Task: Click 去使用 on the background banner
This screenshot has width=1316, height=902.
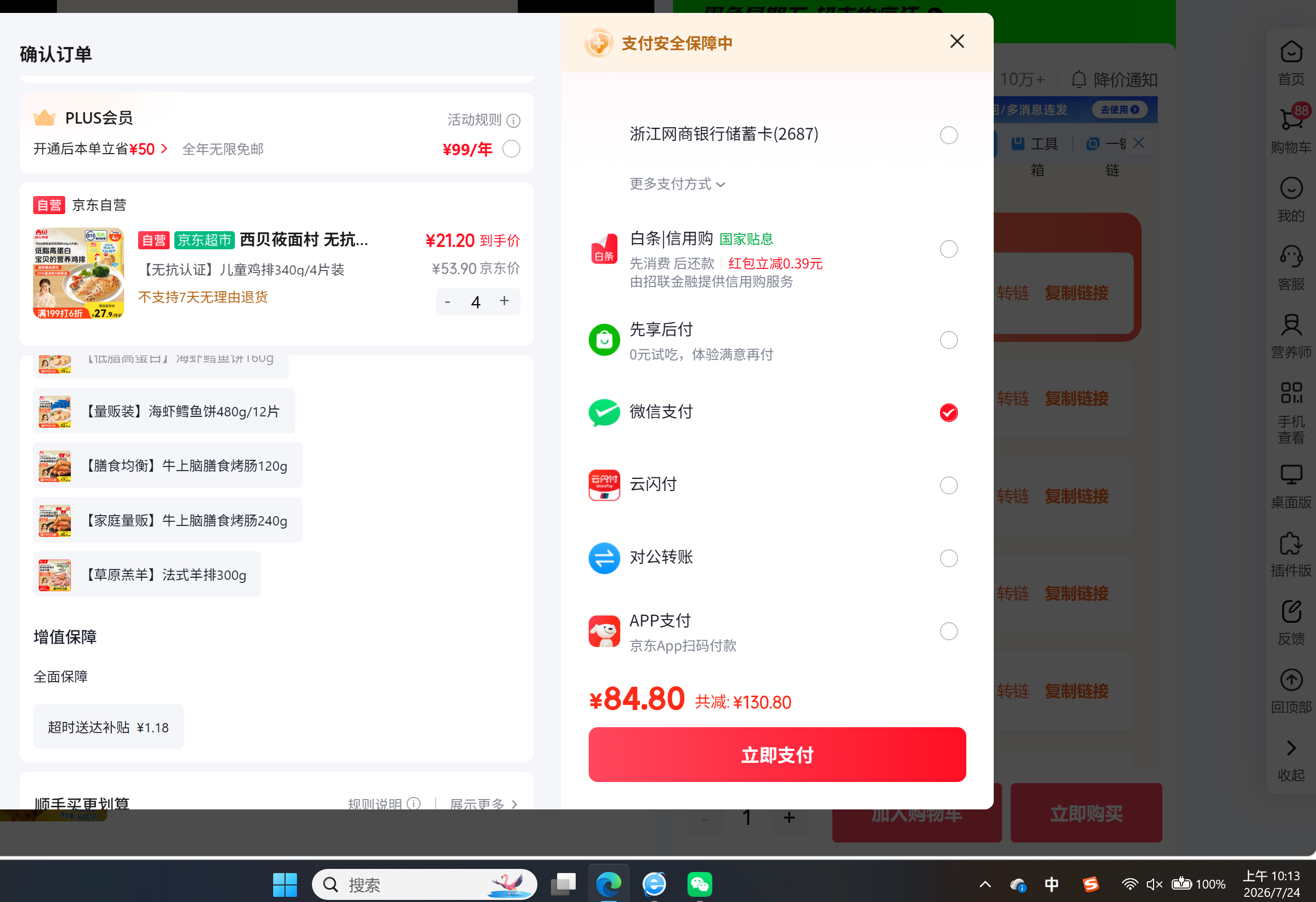Action: pos(1119,110)
